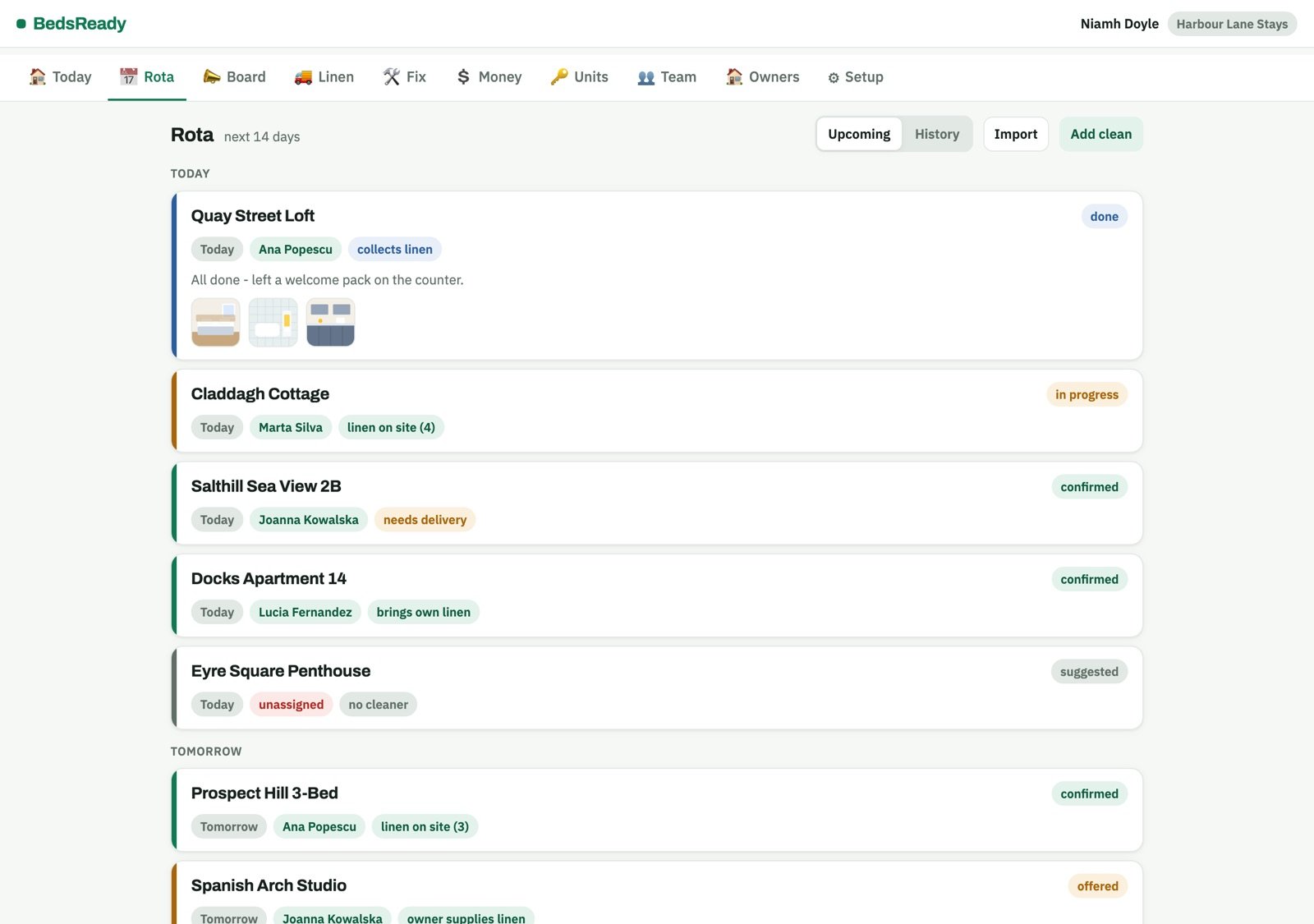Click the done status on Quay Street Loft
This screenshot has height=924, width=1314.
pyautogui.click(x=1105, y=216)
